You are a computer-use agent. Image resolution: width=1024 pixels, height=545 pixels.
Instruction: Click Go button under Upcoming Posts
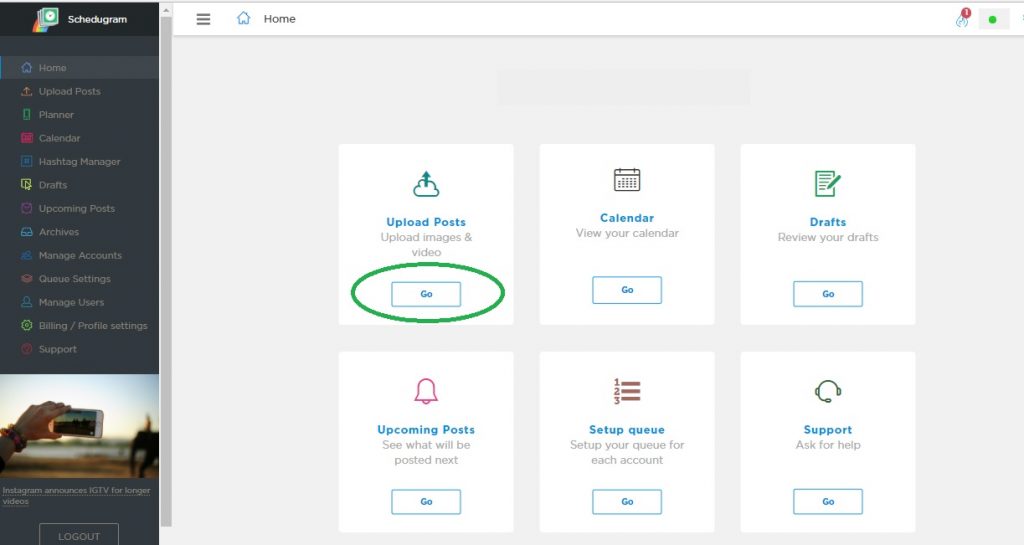426,501
